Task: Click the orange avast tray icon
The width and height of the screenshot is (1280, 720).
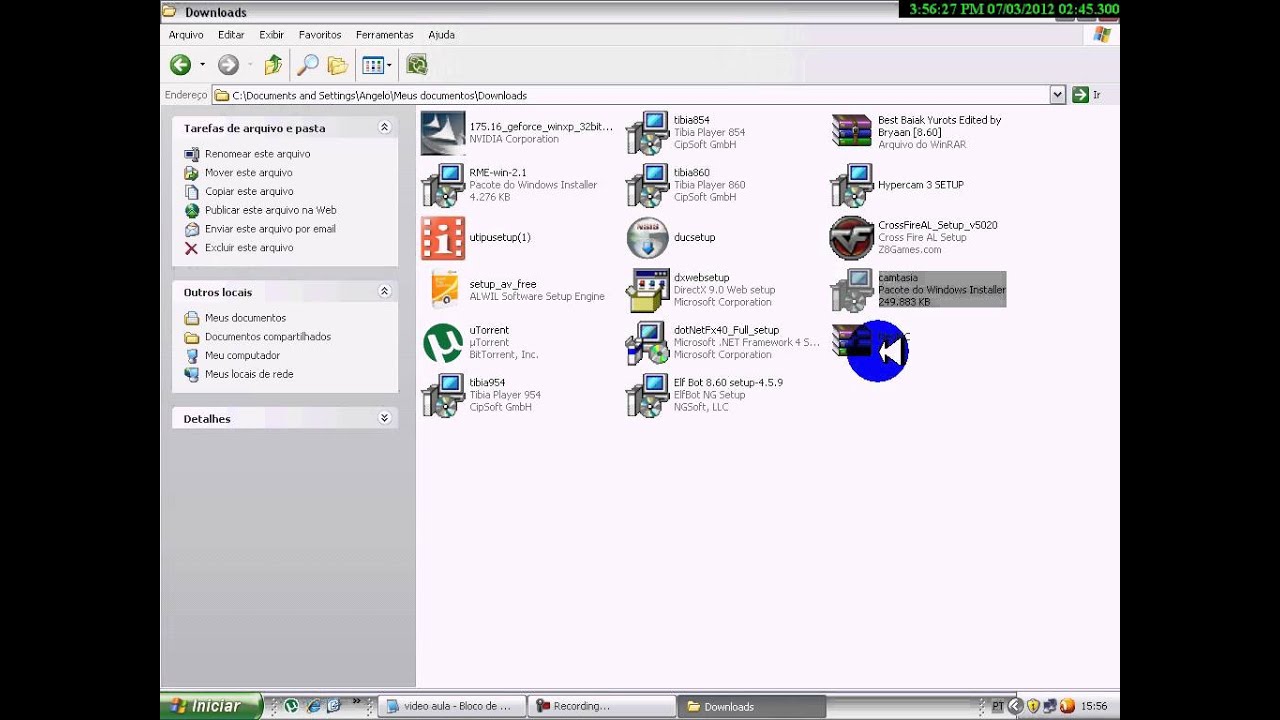Action: (x=1067, y=706)
